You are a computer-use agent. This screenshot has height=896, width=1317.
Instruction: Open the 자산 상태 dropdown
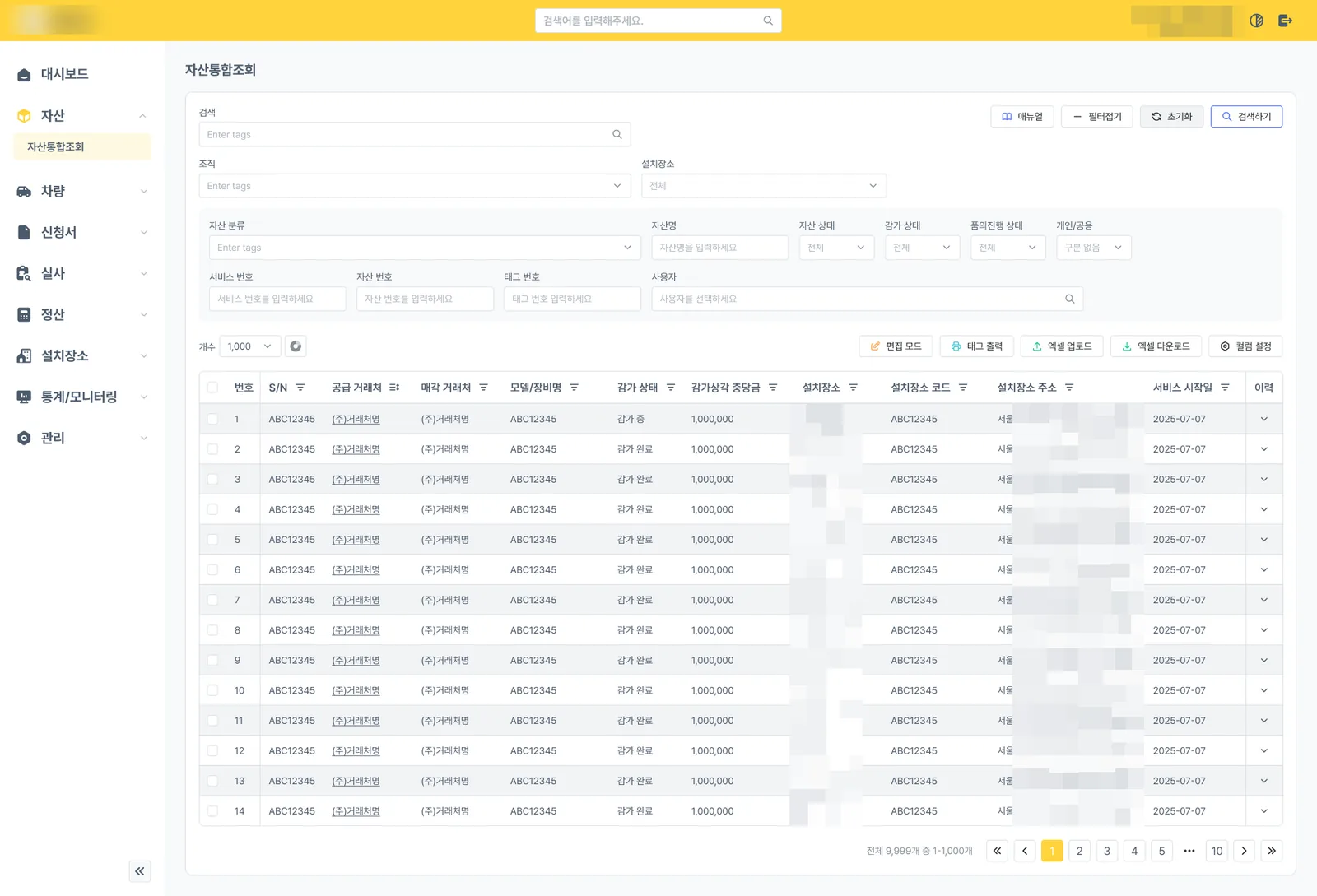(x=836, y=248)
